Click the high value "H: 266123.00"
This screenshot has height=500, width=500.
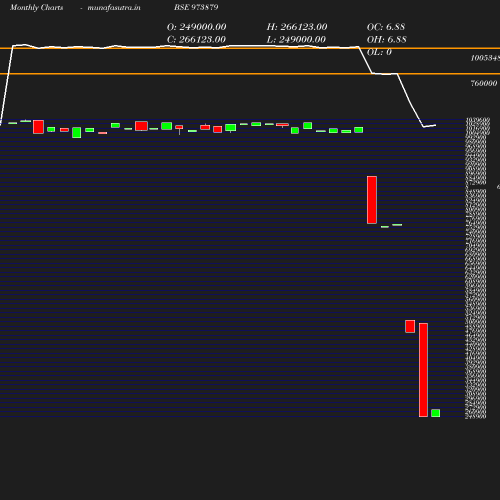297,27
